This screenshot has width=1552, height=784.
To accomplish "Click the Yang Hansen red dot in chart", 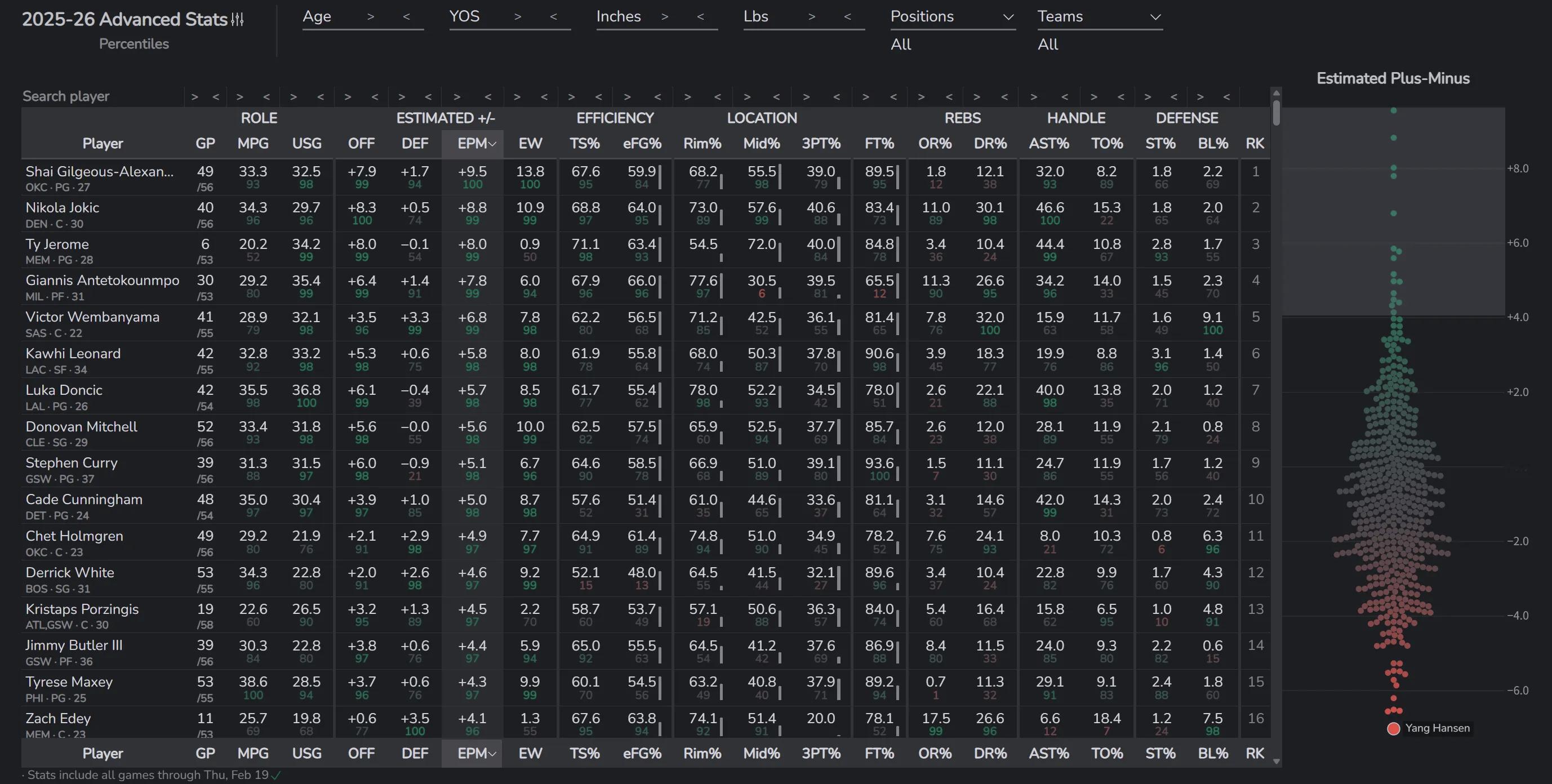I will (x=1394, y=729).
